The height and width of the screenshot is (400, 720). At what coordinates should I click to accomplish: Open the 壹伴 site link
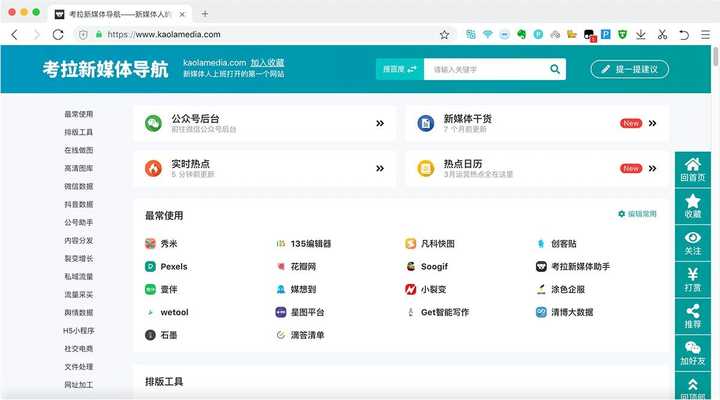[161, 289]
